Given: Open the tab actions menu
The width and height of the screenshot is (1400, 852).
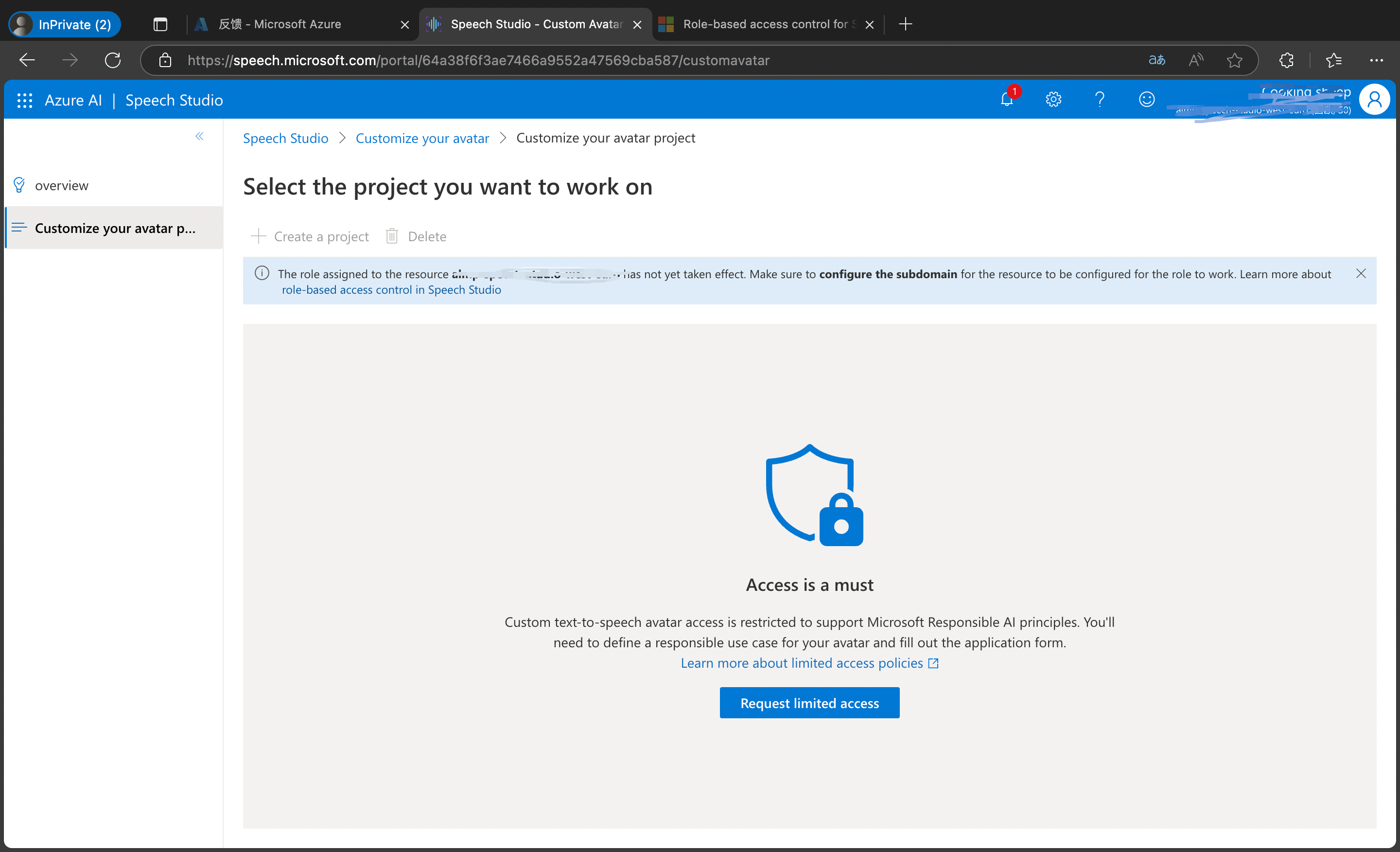Looking at the screenshot, I should 159,24.
